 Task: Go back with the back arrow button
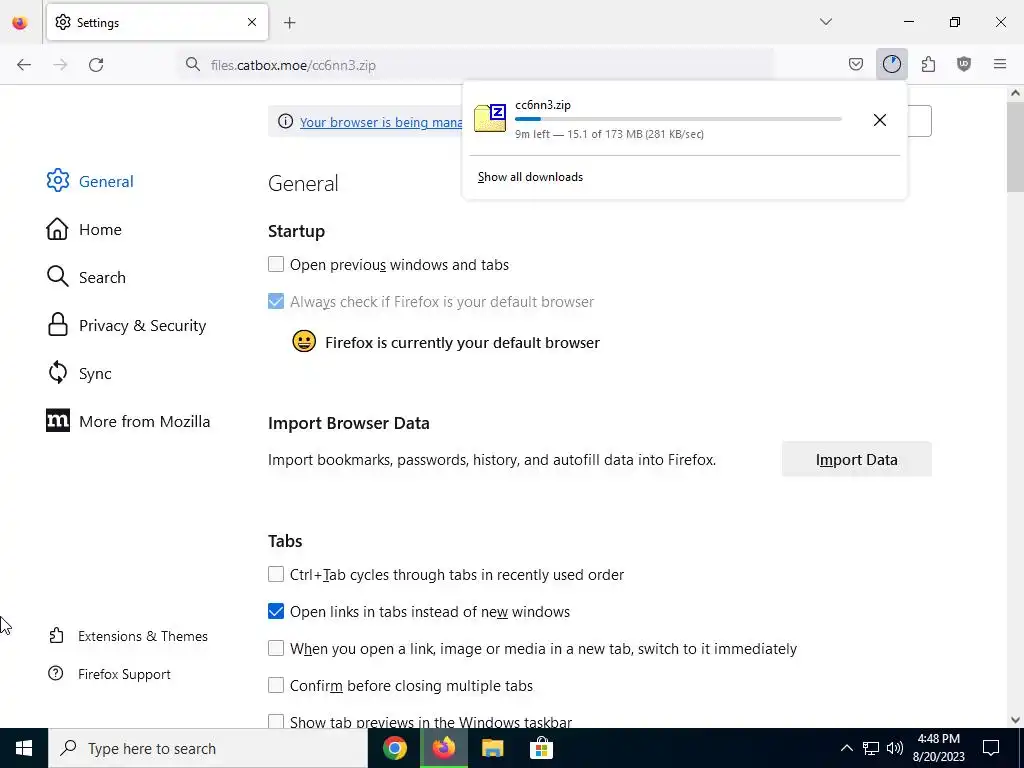(x=24, y=65)
